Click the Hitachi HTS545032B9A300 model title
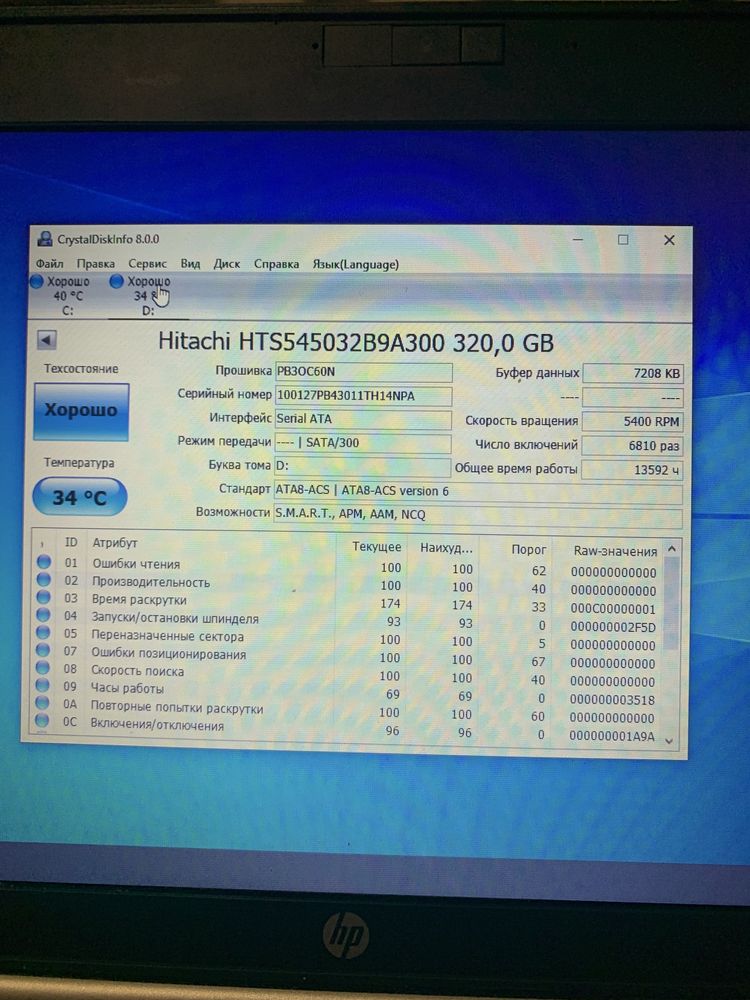The width and height of the screenshot is (750, 1000). click(x=356, y=342)
